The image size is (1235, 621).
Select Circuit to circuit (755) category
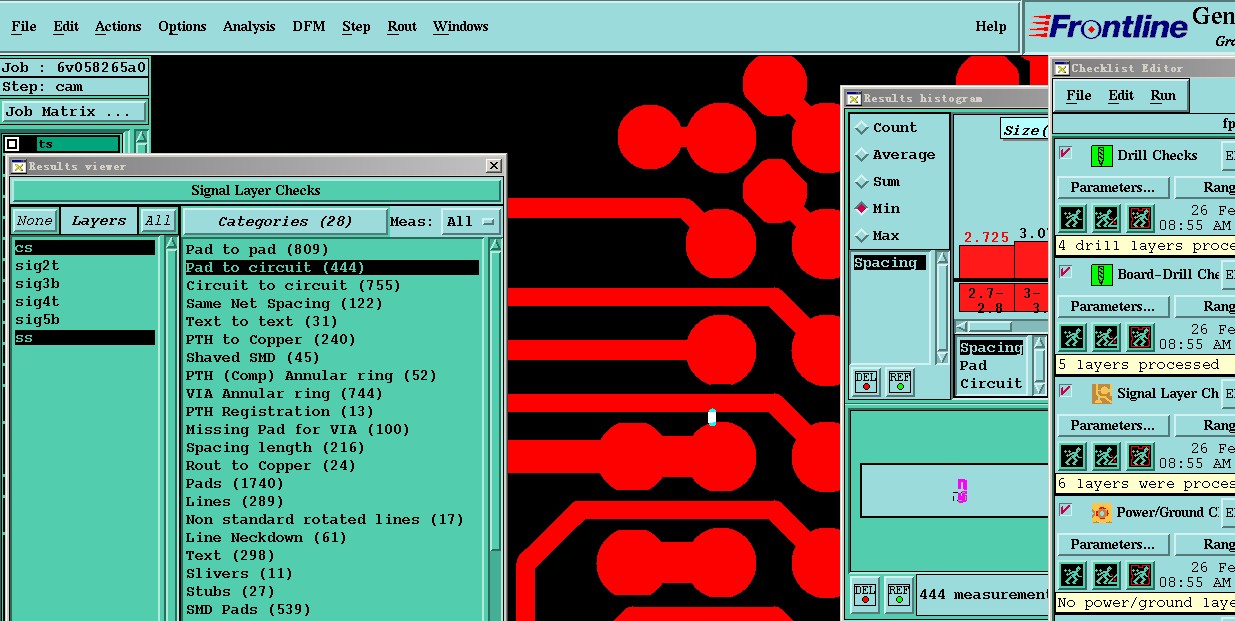(293, 286)
